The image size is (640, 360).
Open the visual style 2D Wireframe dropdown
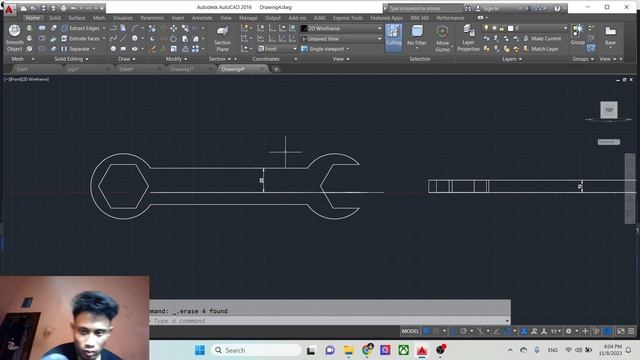pyautogui.click(x=341, y=28)
